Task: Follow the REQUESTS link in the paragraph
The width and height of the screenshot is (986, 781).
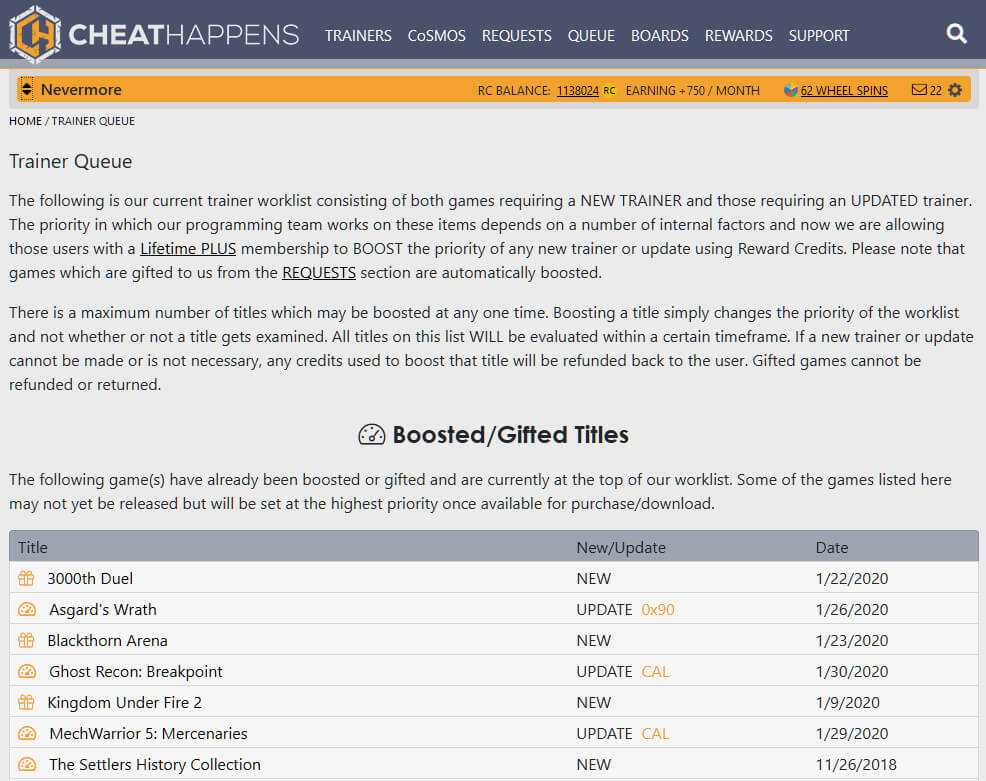Action: point(319,272)
